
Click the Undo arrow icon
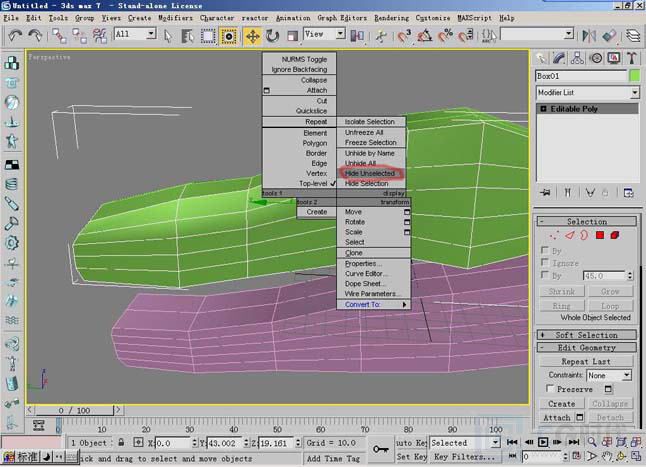(15, 36)
